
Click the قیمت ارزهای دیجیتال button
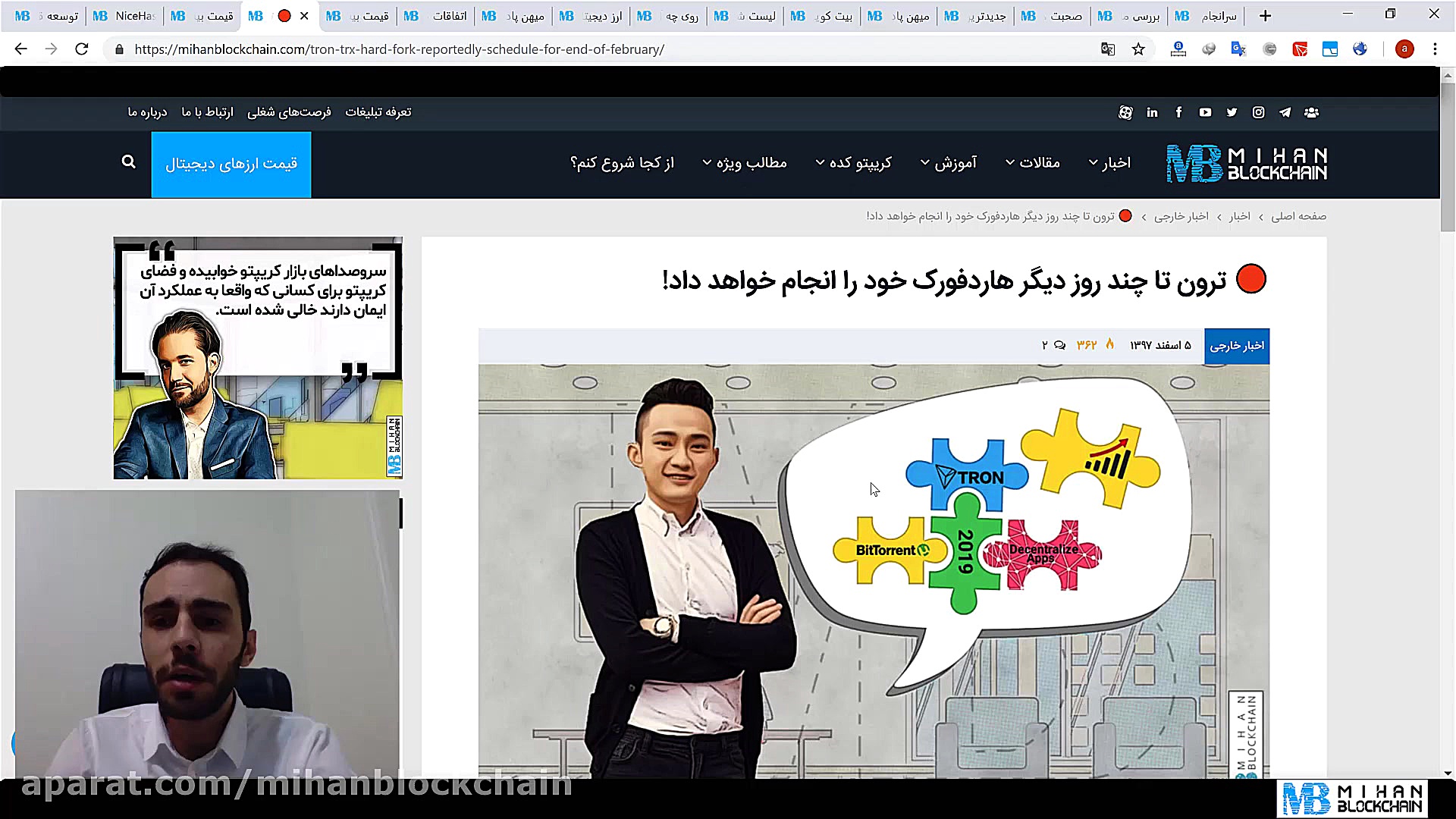231,165
